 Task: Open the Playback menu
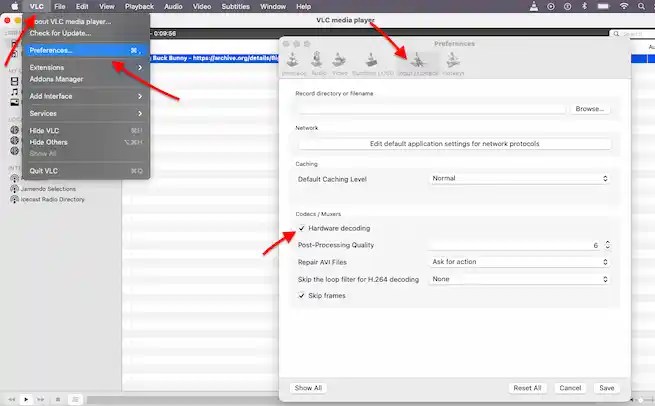coord(139,6)
